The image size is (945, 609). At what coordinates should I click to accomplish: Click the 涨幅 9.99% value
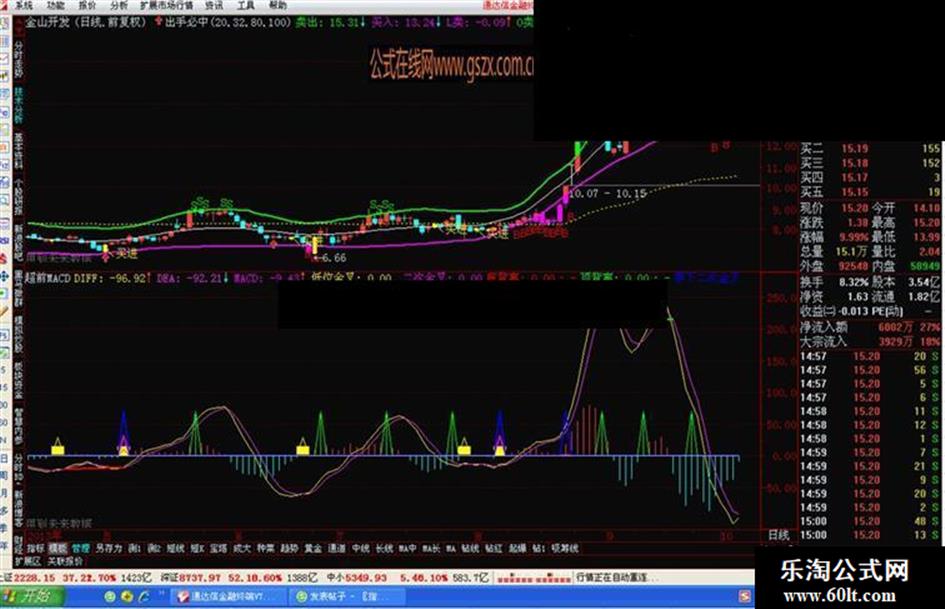(855, 237)
